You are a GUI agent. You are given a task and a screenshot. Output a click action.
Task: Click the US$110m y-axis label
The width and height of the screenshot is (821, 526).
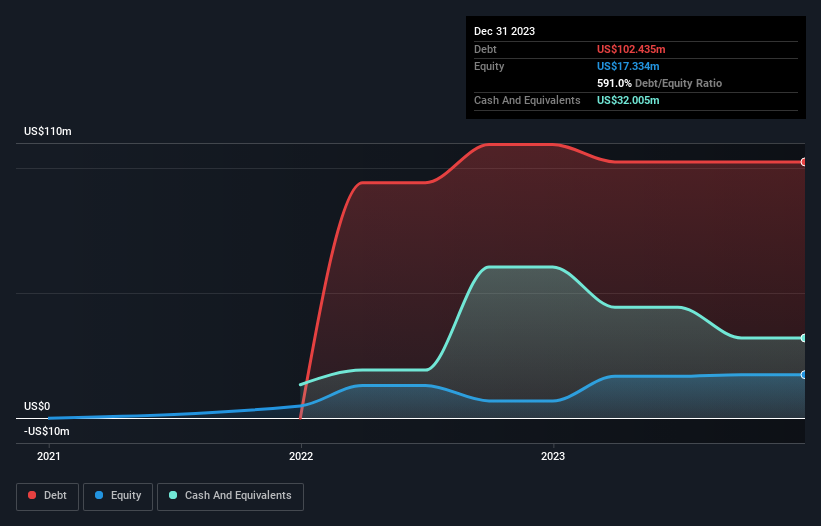point(48,131)
